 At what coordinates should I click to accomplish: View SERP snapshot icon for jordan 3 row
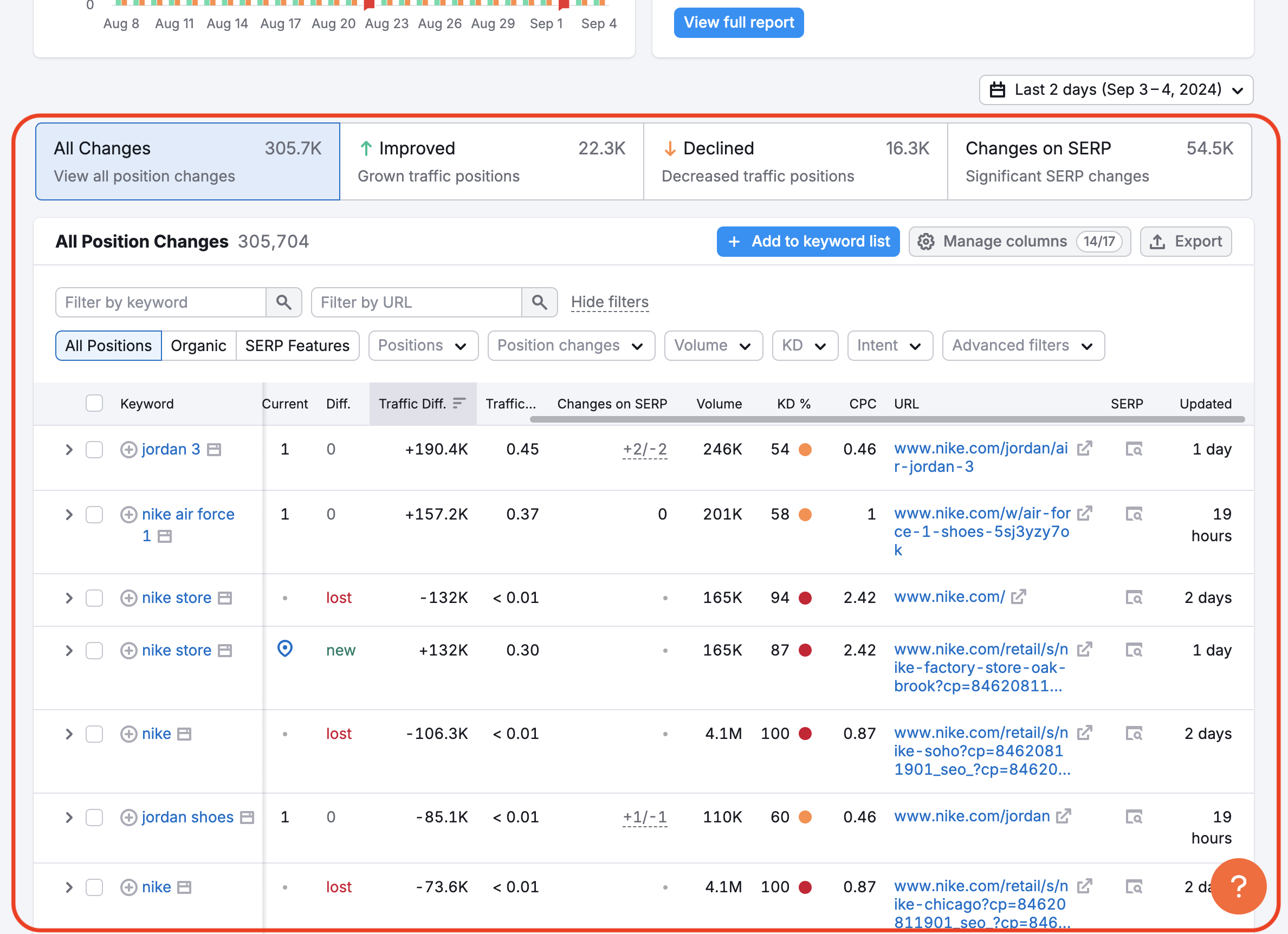point(1134,450)
